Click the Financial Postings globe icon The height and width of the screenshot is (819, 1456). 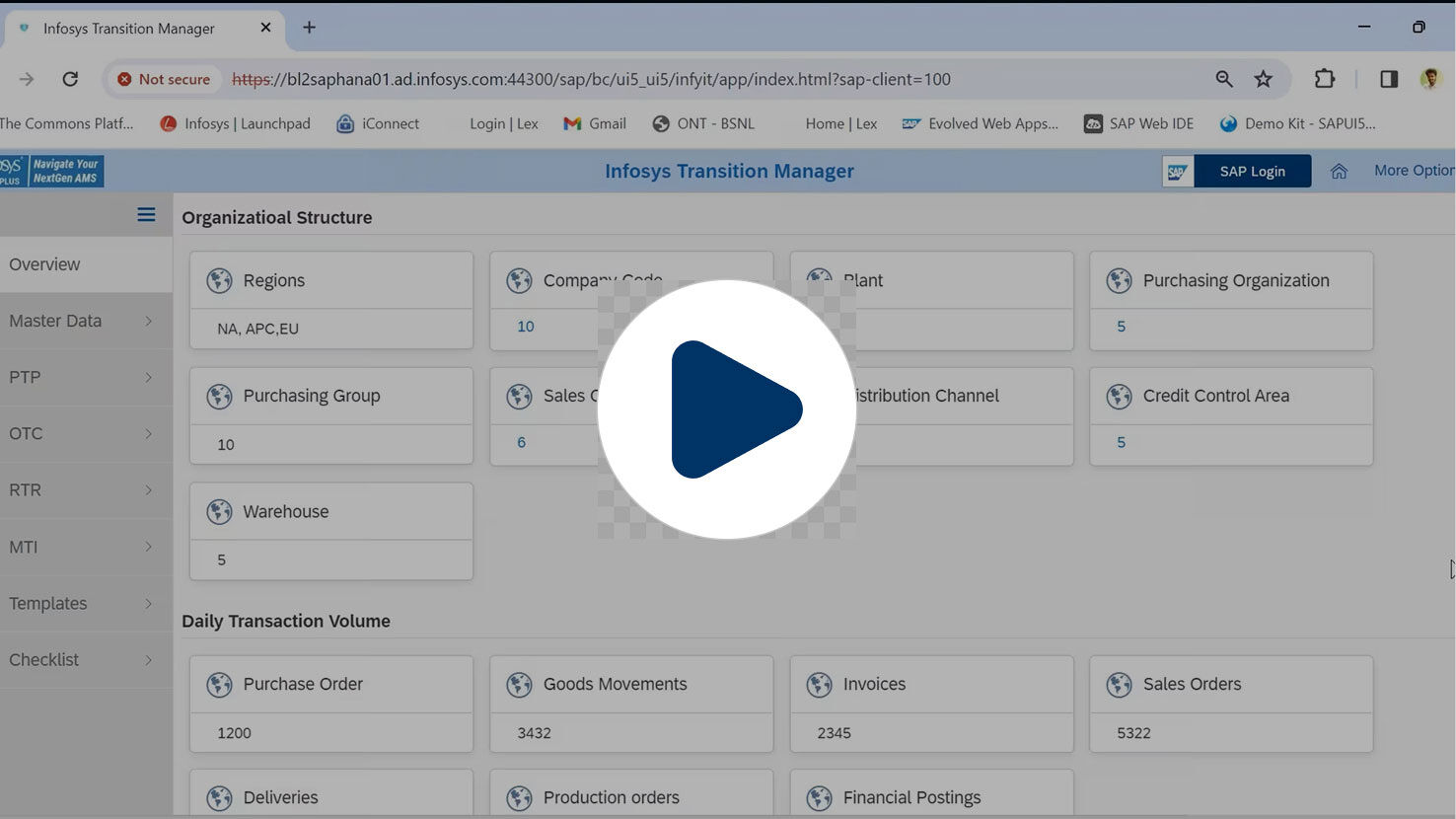click(819, 797)
